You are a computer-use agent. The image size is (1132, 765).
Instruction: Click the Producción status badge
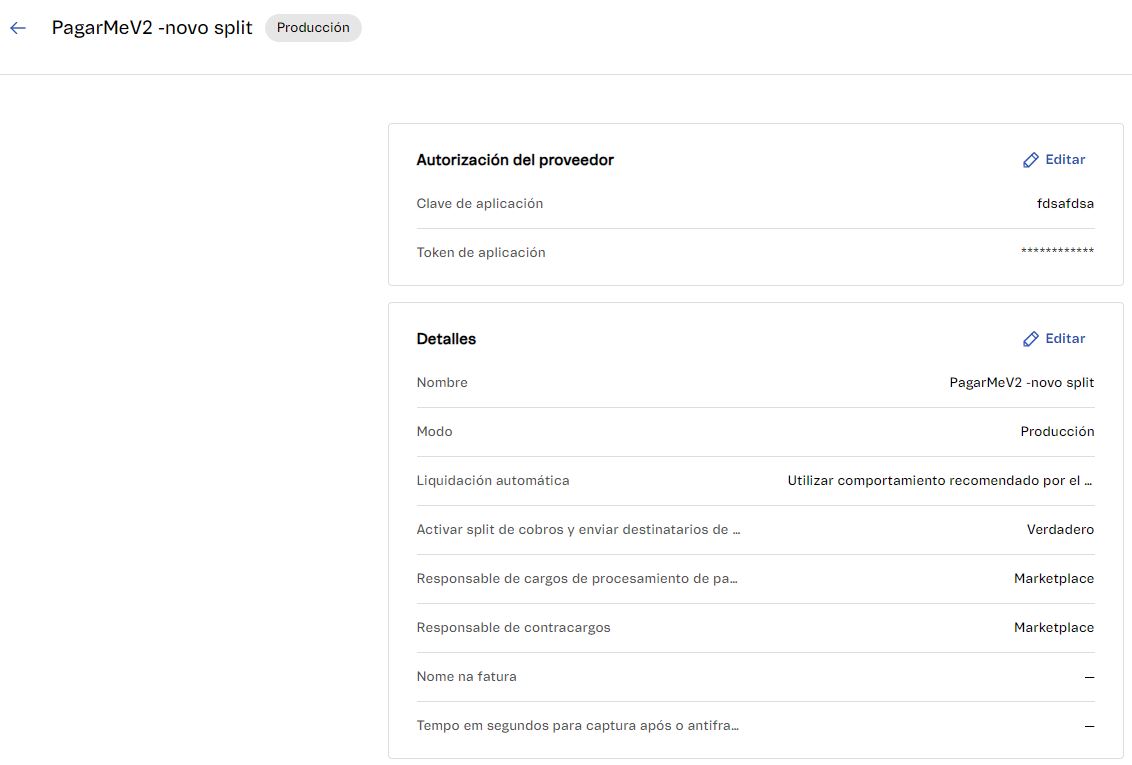click(313, 27)
